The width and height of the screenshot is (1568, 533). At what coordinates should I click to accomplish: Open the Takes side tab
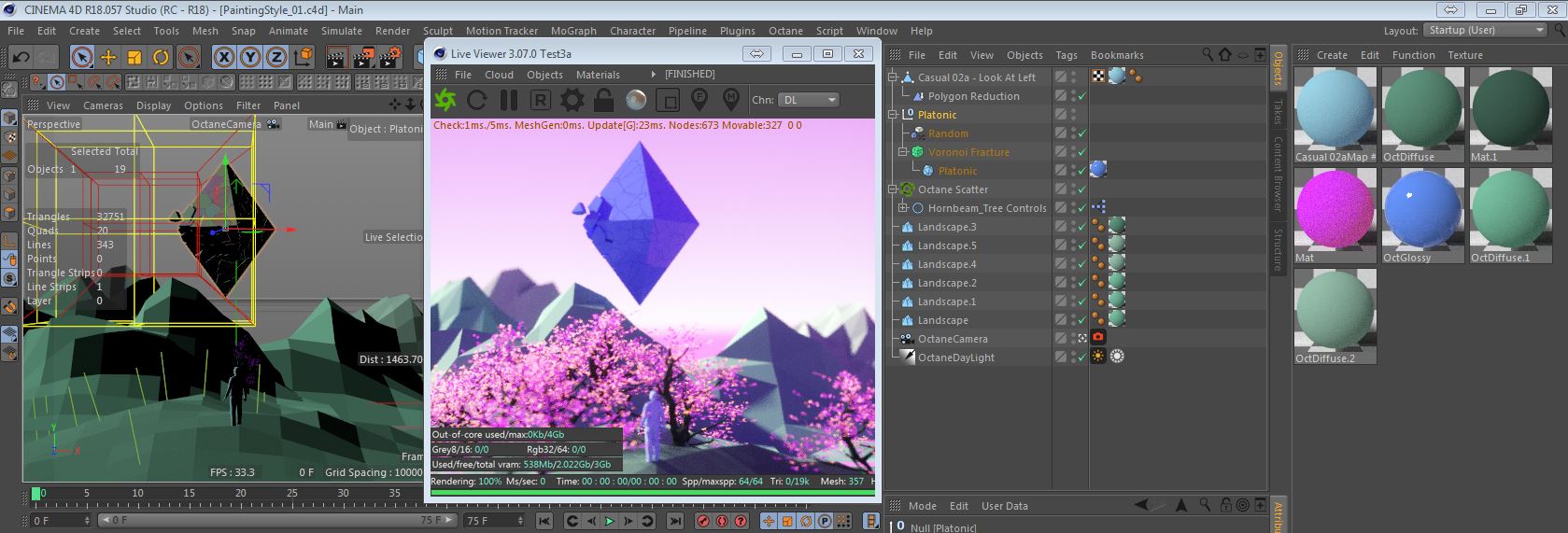(1278, 111)
